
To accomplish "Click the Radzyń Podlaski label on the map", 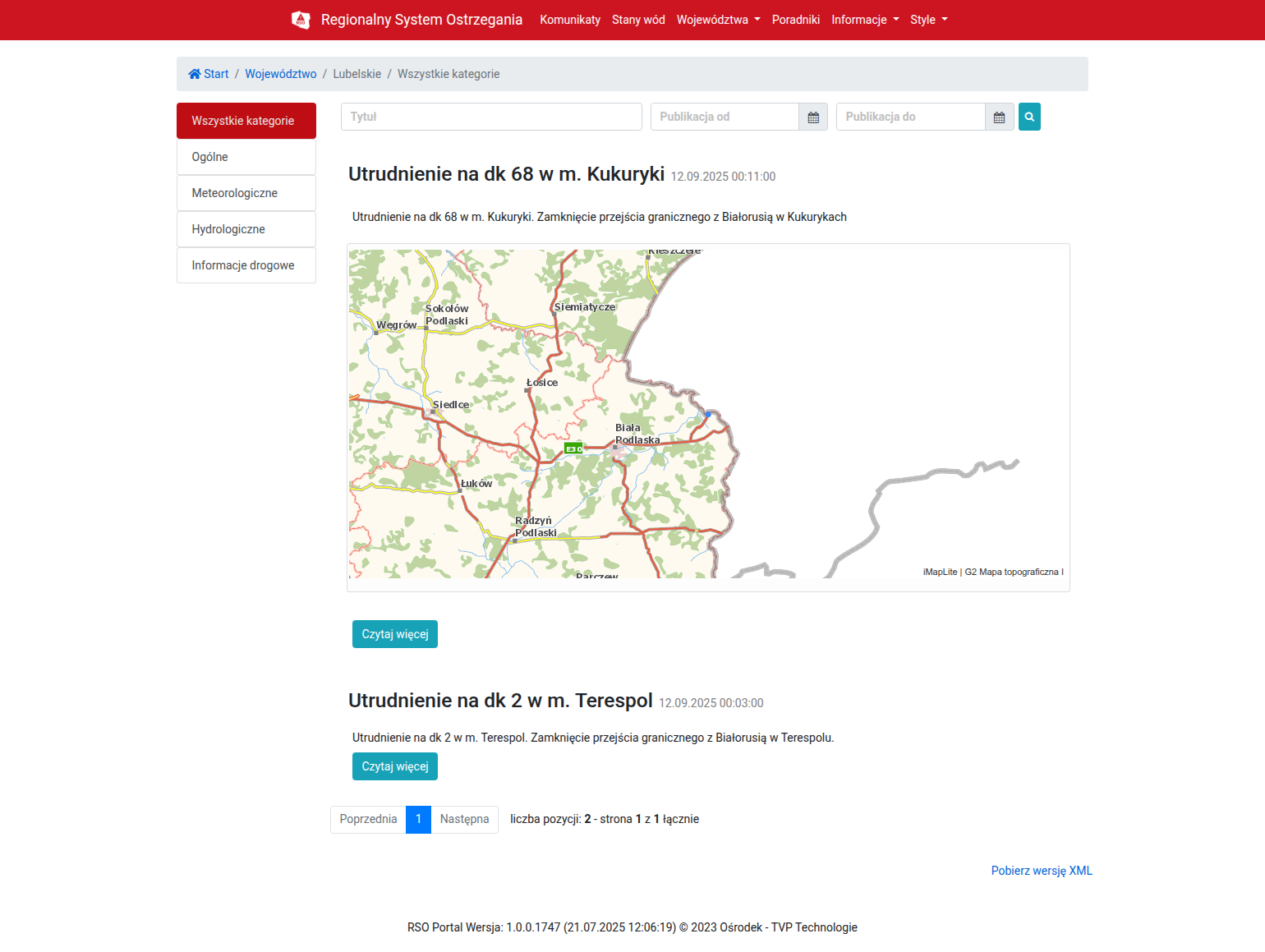I will click(x=536, y=527).
